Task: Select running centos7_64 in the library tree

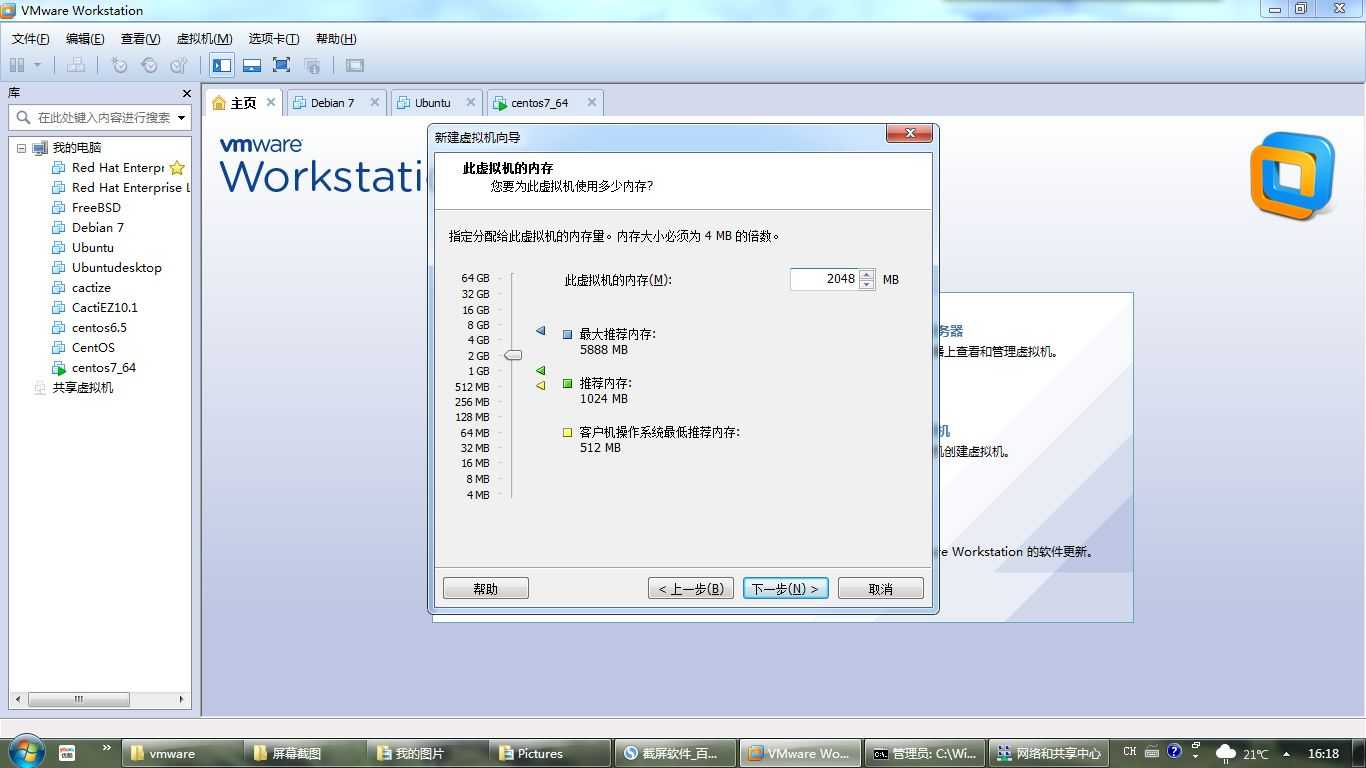Action: coord(104,368)
